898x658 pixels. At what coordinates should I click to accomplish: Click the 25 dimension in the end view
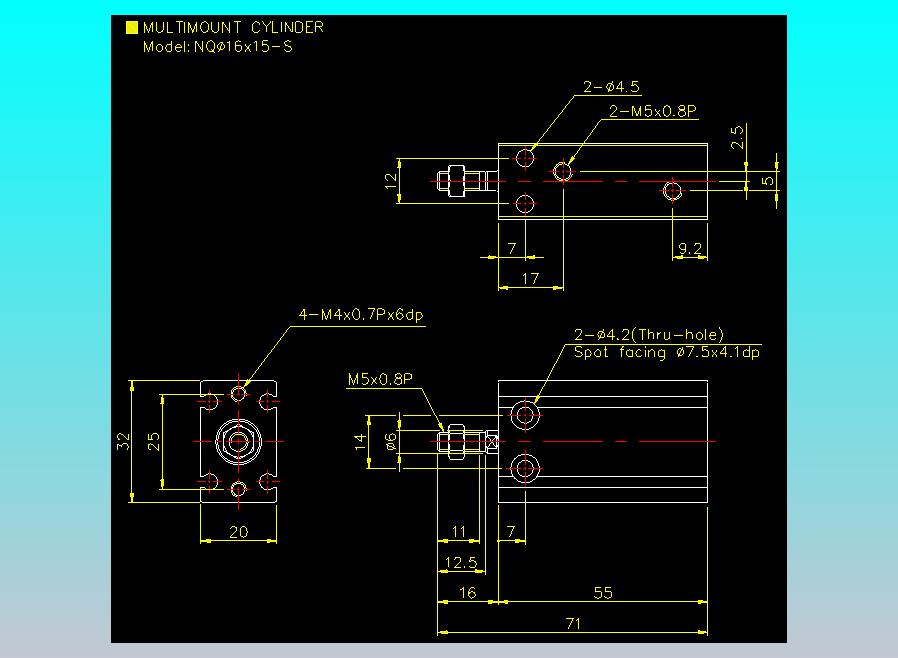point(153,442)
